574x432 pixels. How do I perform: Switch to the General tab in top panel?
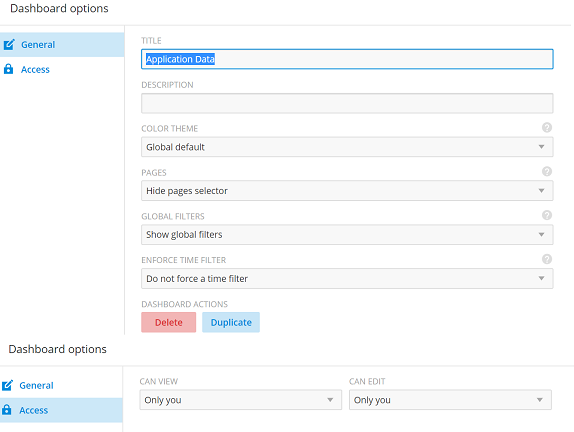(62, 45)
